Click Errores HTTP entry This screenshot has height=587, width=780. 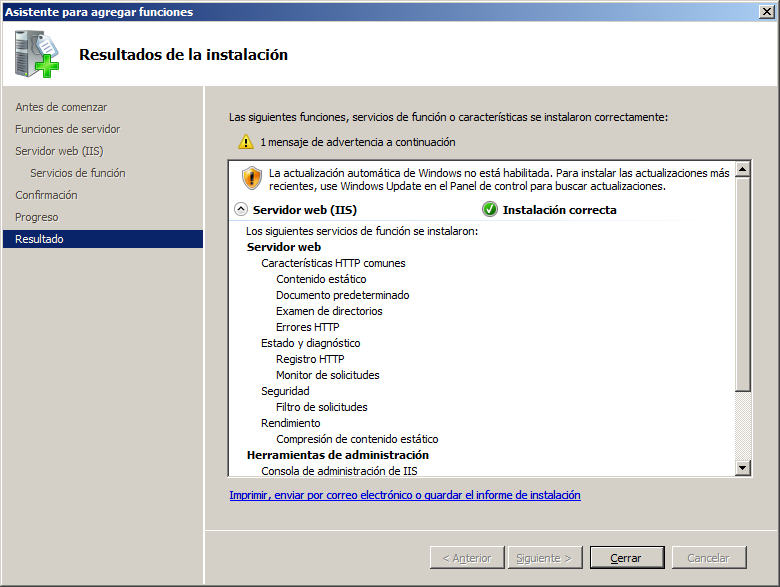(308, 327)
